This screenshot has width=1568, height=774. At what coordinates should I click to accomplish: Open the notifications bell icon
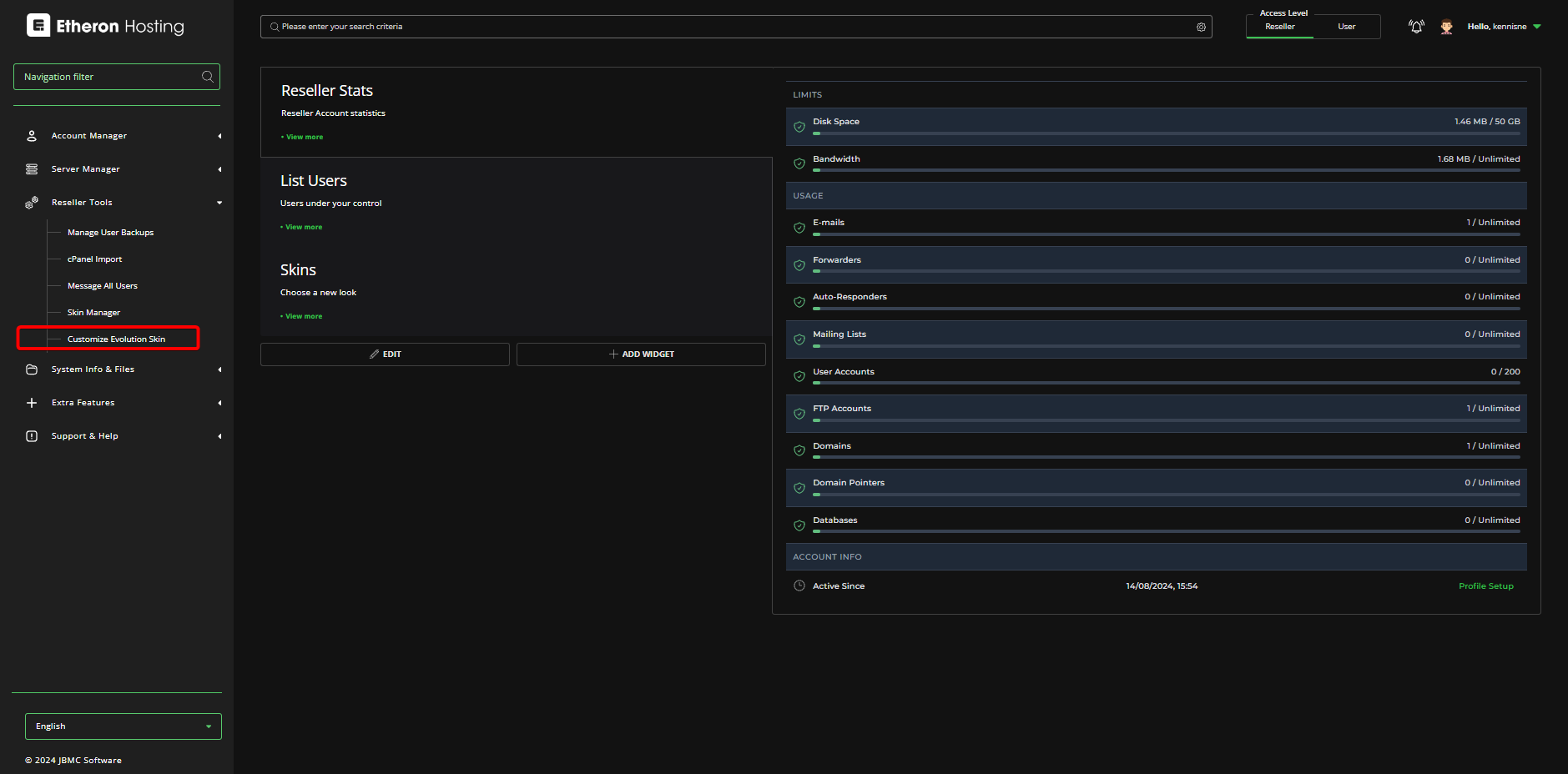click(1416, 27)
